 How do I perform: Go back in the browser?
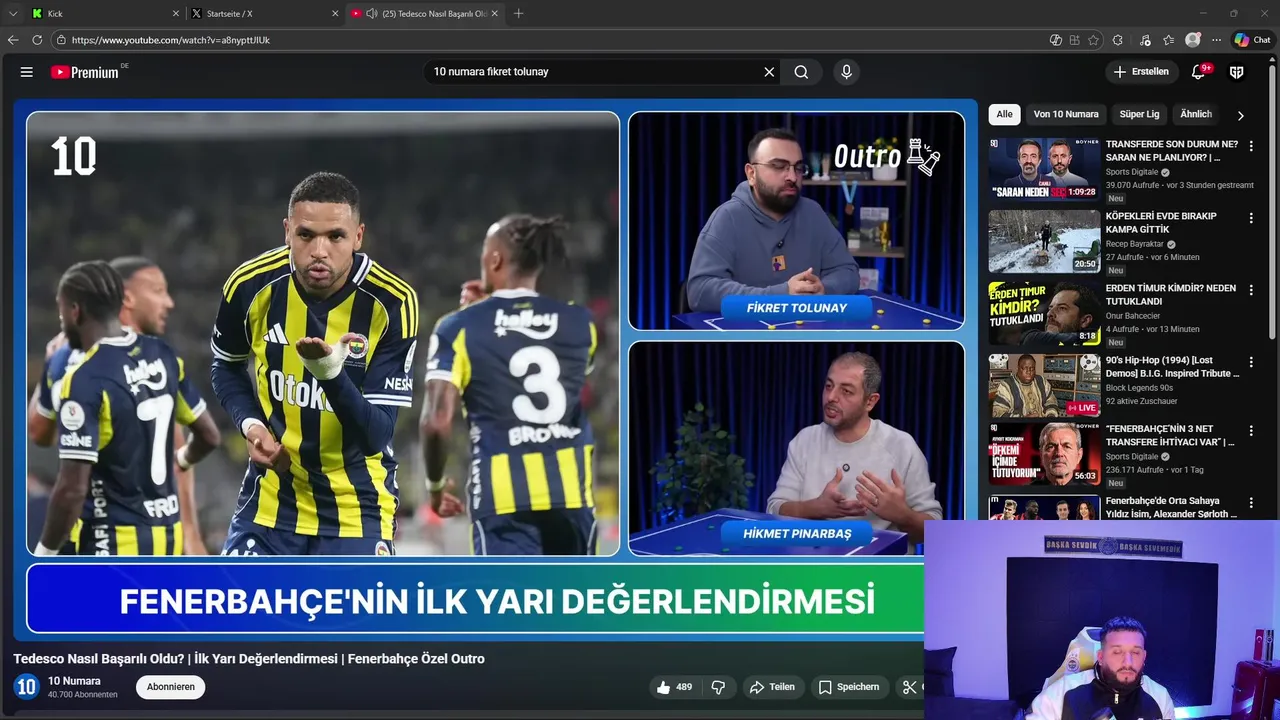pos(13,40)
